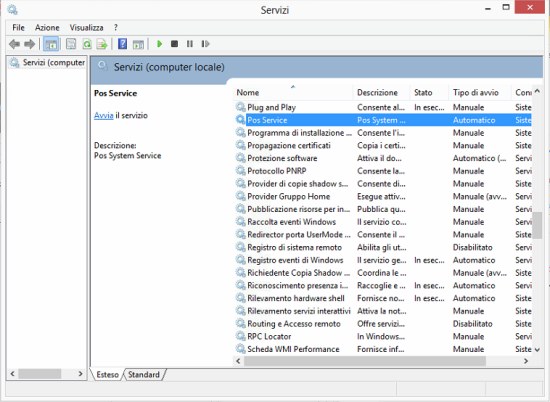The image size is (550, 402).
Task: Export the list with the toolbar icon
Action: pos(102,44)
